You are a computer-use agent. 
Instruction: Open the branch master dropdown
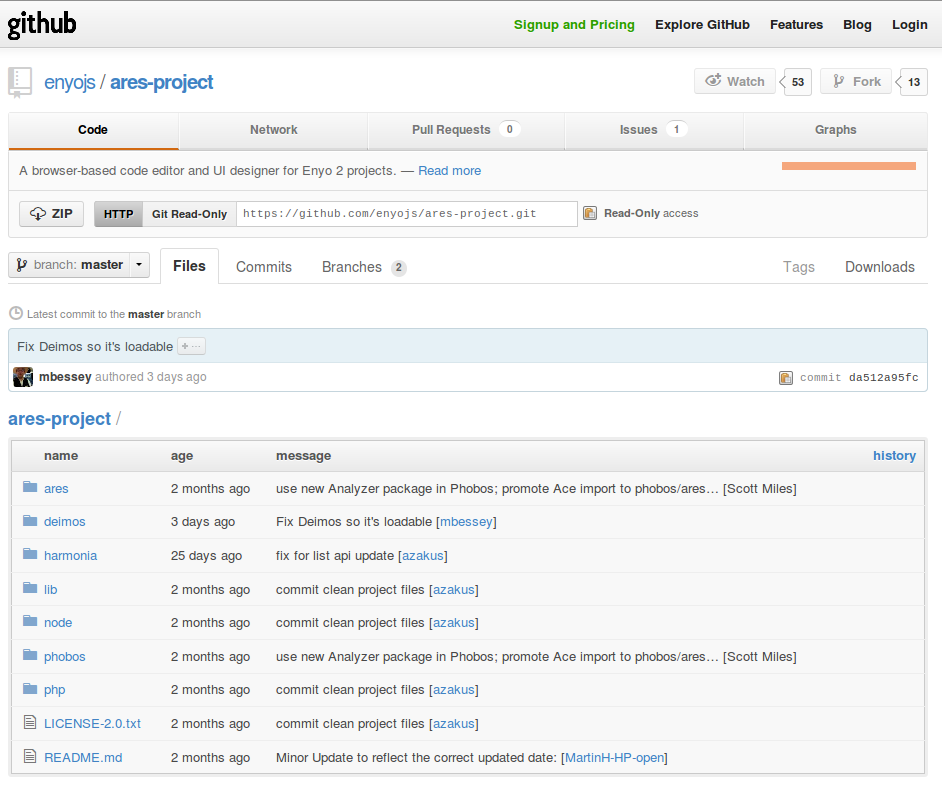[x=79, y=265]
